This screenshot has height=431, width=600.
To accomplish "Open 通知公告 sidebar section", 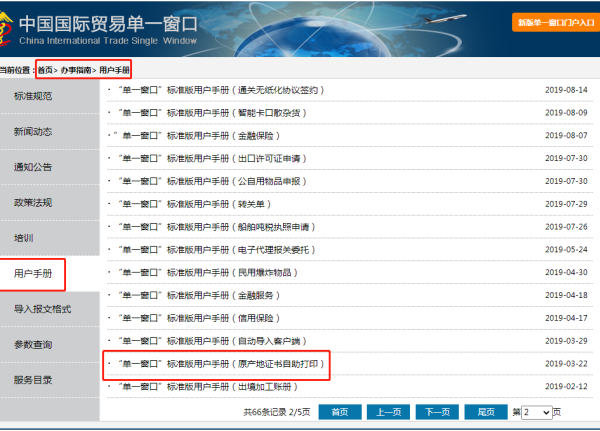I will 33,167.
